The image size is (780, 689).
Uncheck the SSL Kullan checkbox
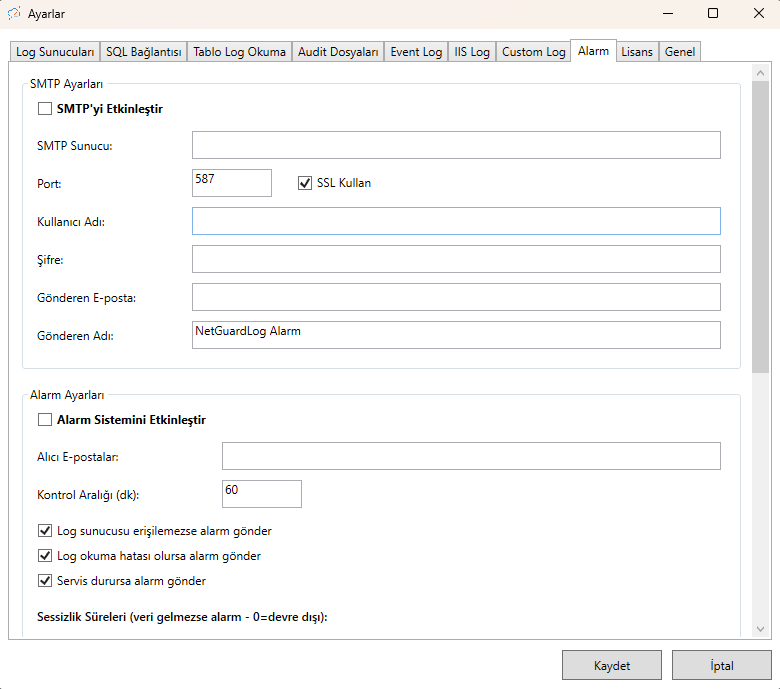(x=306, y=183)
